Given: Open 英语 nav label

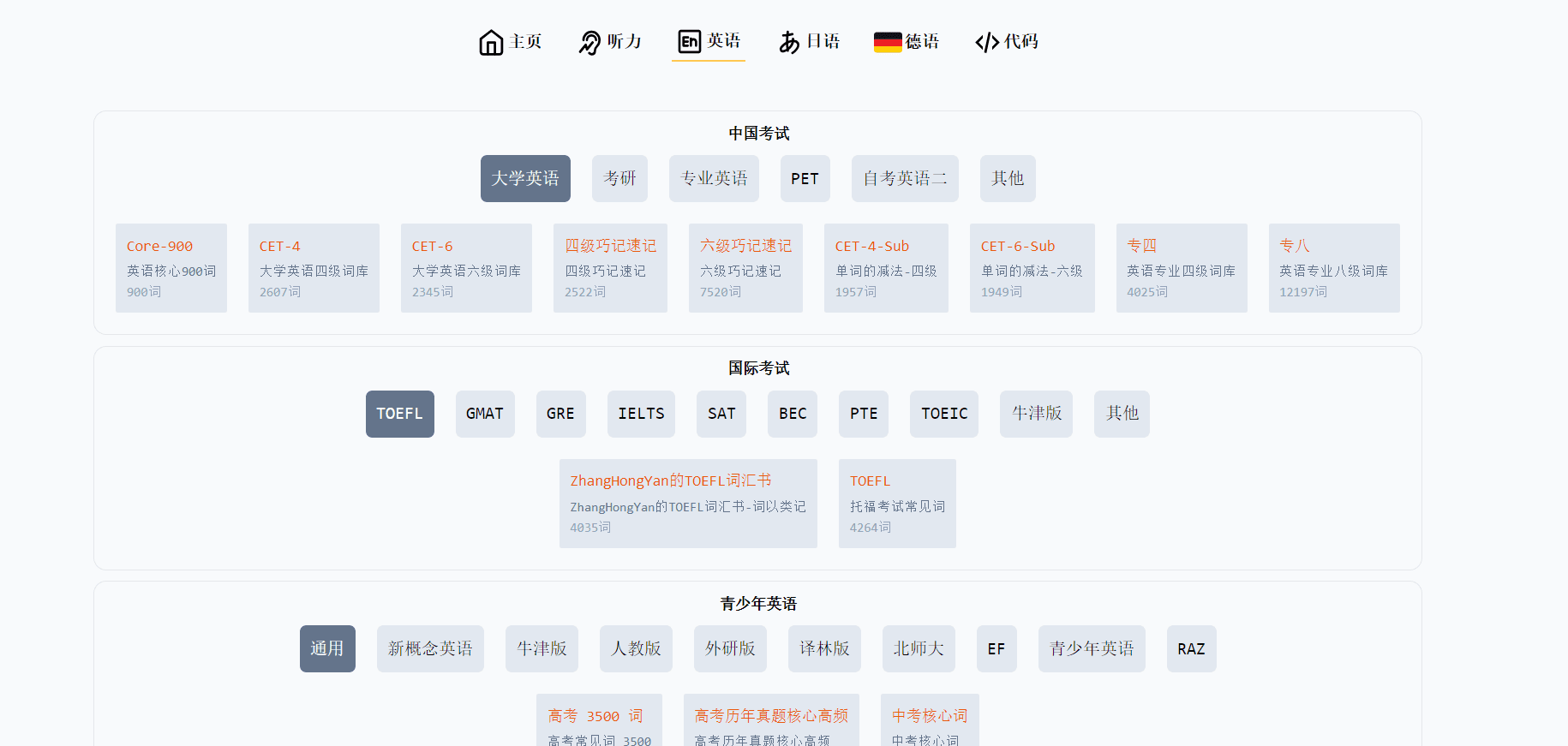Looking at the screenshot, I should click(724, 40).
